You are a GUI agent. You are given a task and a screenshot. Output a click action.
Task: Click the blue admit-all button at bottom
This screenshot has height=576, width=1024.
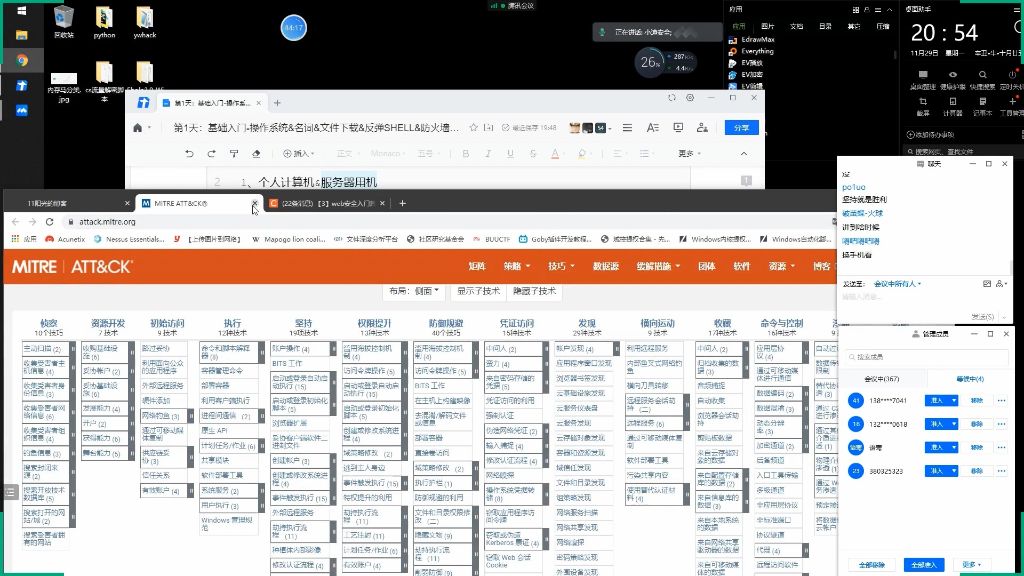tap(923, 565)
